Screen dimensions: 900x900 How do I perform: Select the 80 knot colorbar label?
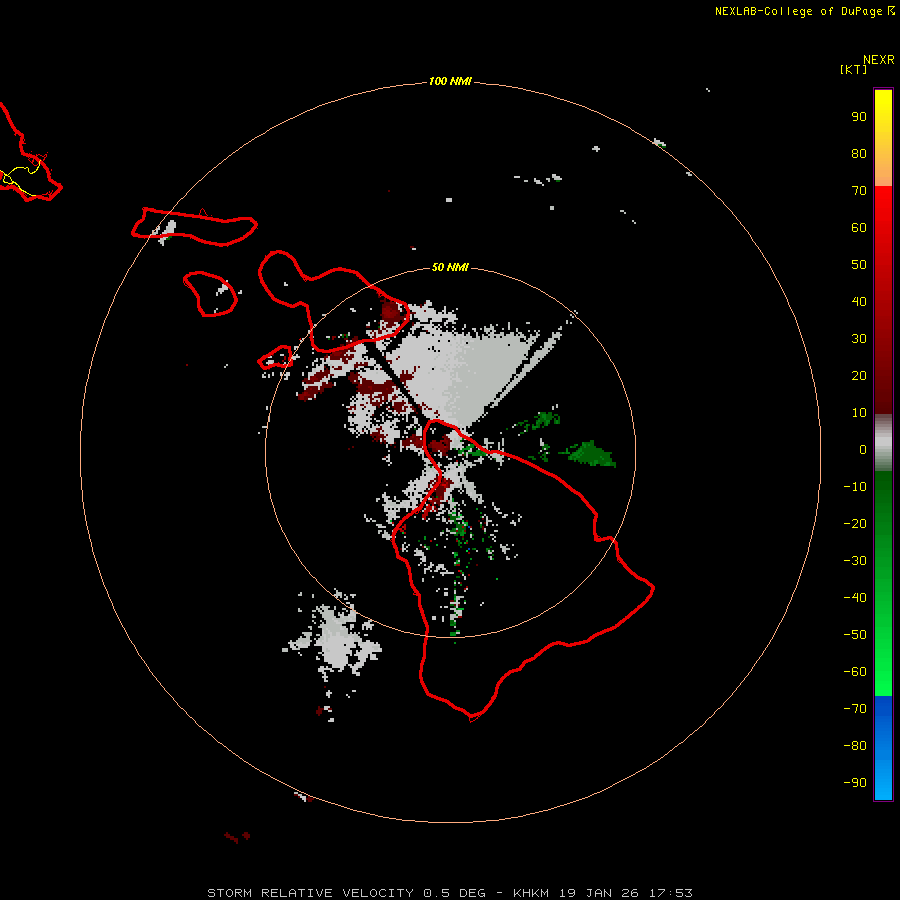point(859,154)
